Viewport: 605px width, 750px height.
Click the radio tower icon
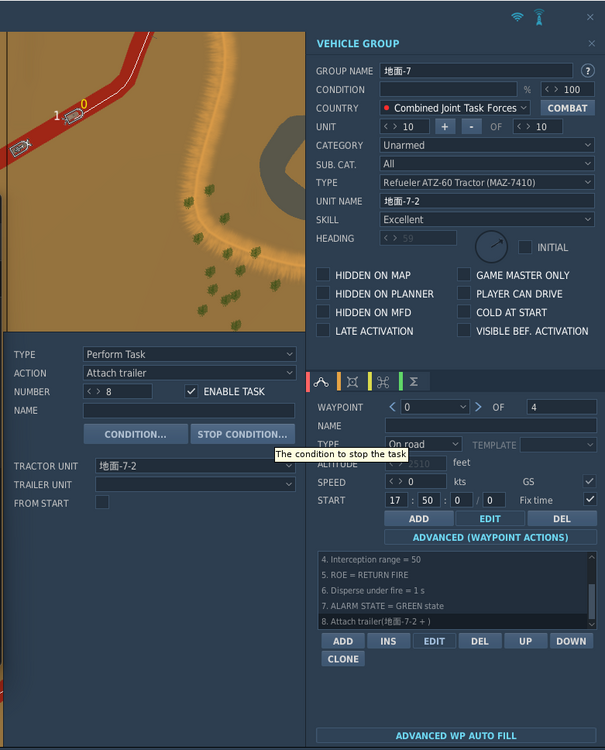click(539, 17)
